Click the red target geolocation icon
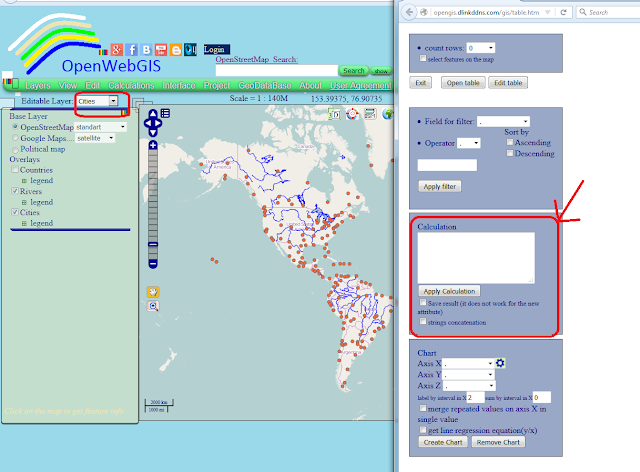This screenshot has width=640, height=472. [352, 114]
